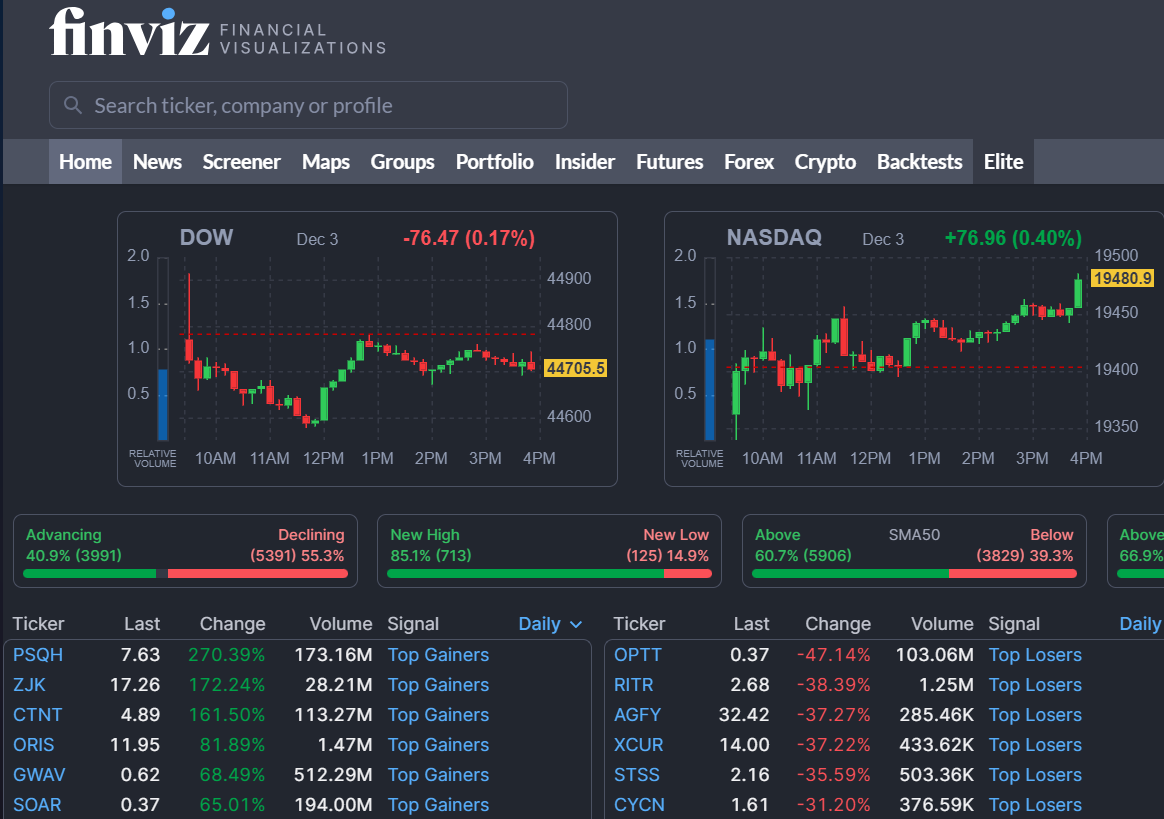Click the Advancing/Declining breadth bar
This screenshot has width=1164, height=819.
click(x=186, y=573)
